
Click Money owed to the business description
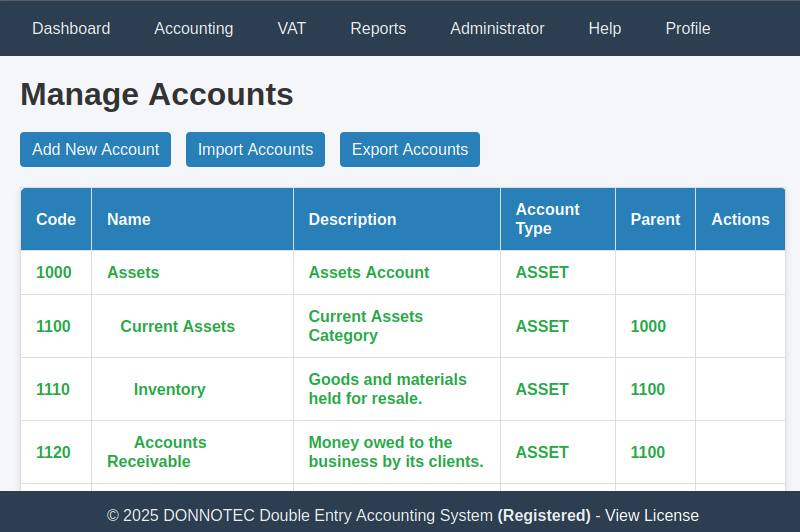396,452
